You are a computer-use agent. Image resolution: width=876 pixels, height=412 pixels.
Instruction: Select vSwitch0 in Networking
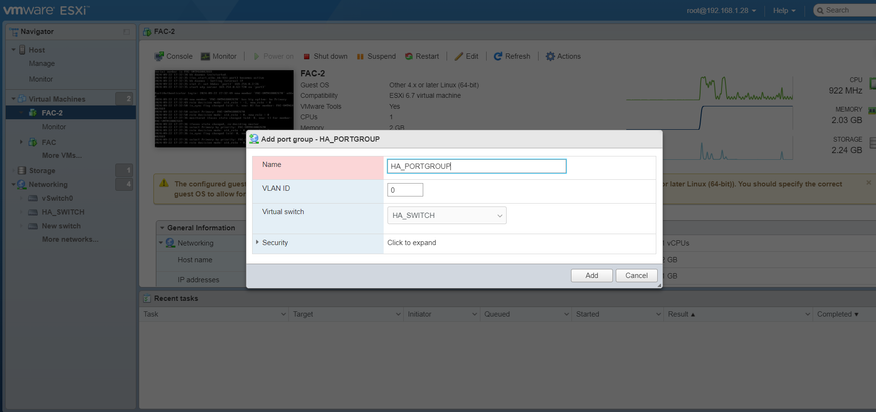[58, 198]
